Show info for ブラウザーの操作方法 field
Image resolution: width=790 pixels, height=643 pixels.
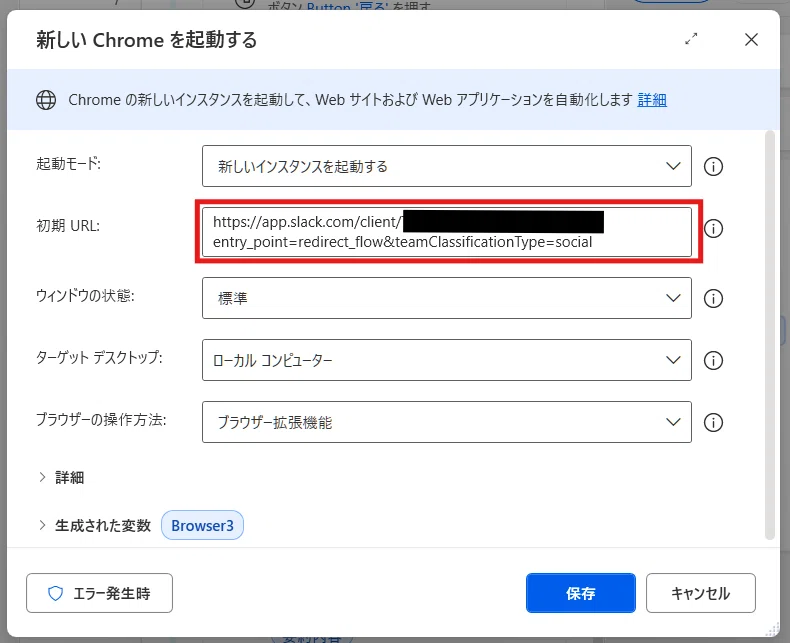click(713, 422)
